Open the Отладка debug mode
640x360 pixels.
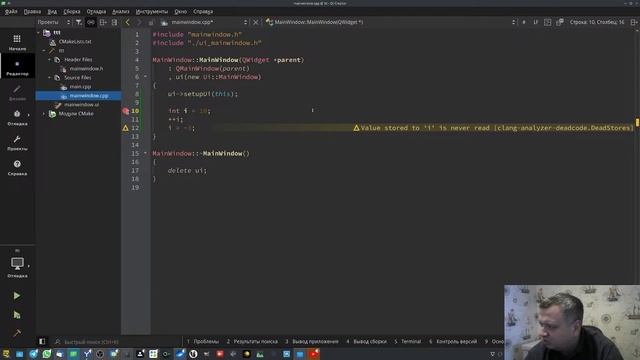click(17, 118)
